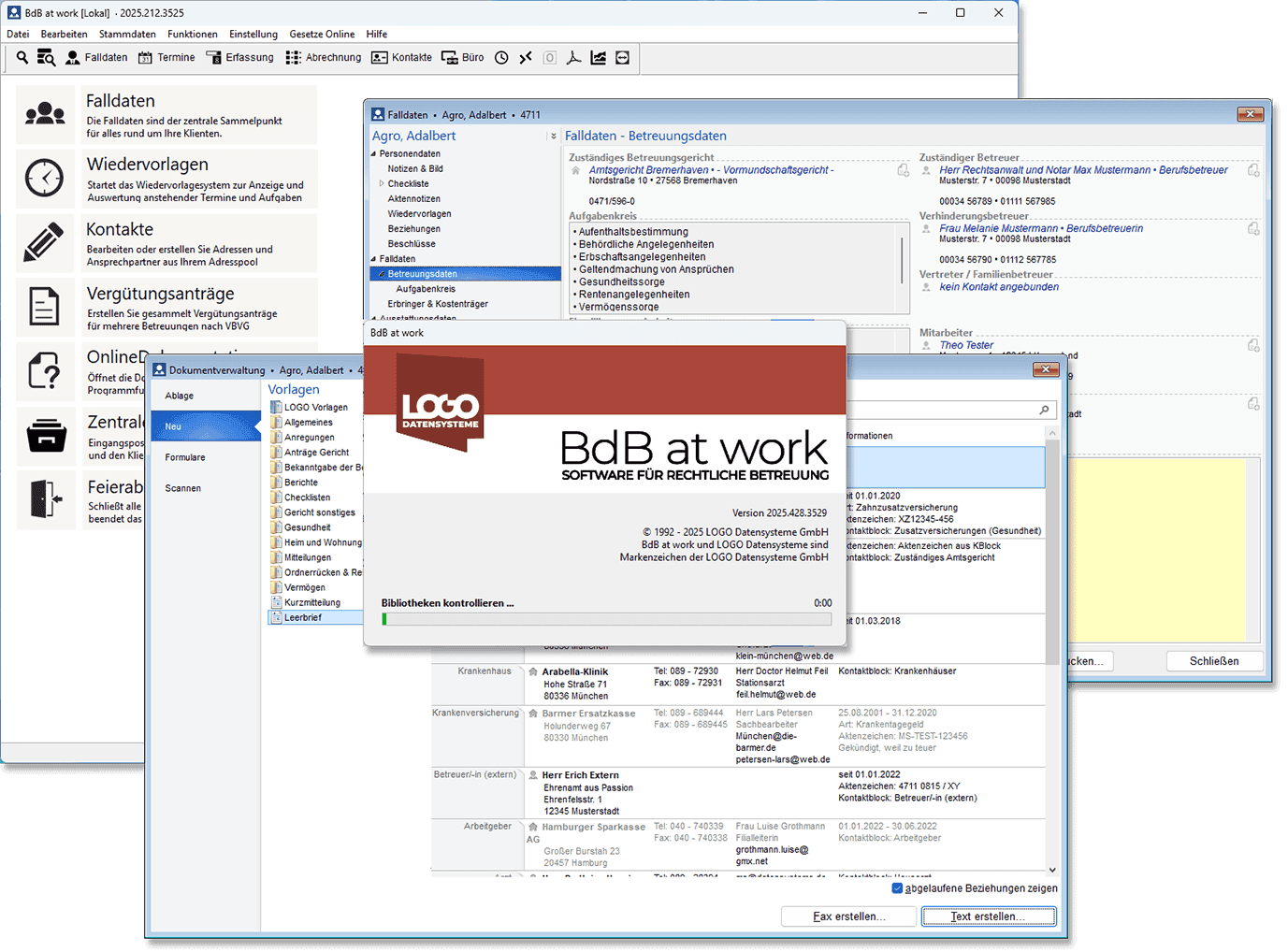Click the PDF icon in toolbar
Viewport: 1288px width, 952px height.
(x=573, y=58)
